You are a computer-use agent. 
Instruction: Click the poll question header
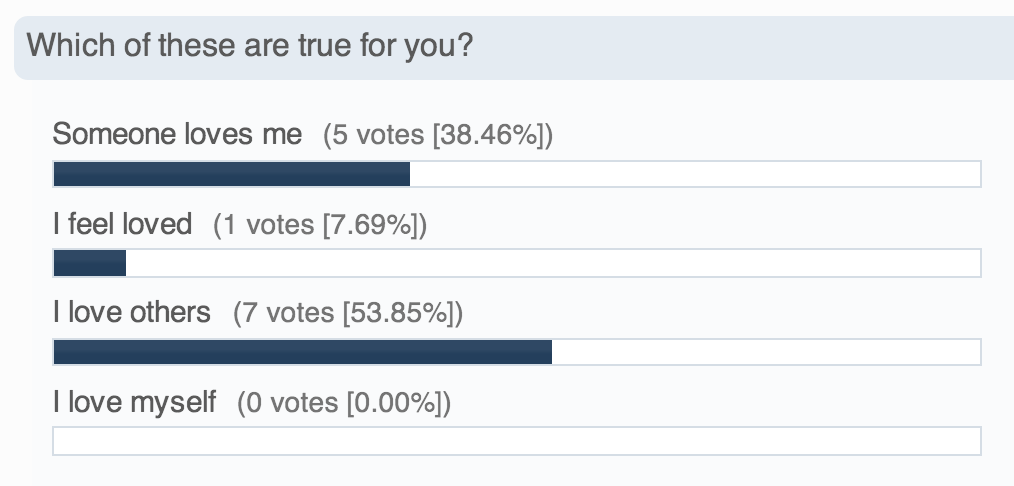(514, 48)
